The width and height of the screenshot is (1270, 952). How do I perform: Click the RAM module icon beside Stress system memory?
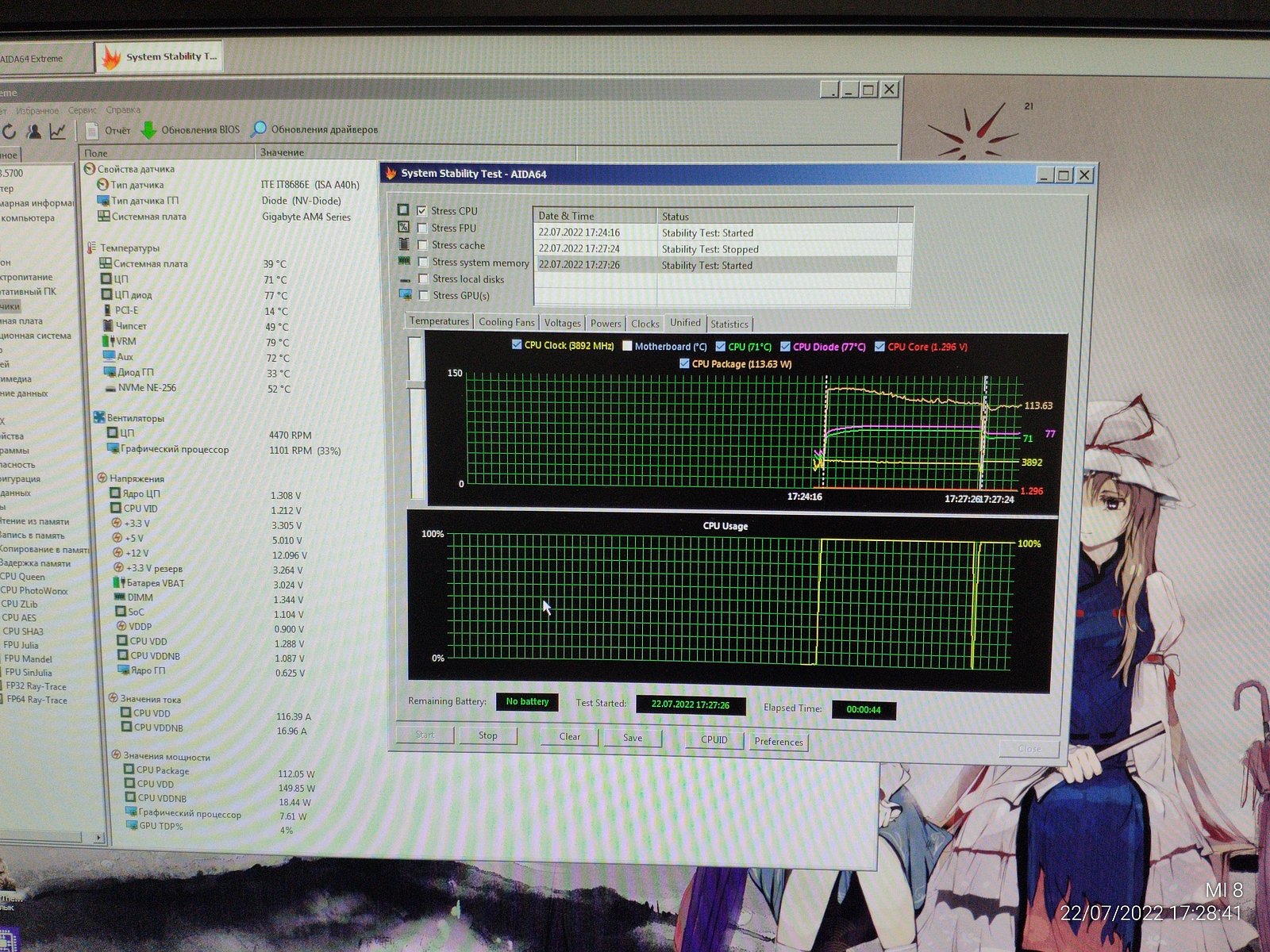pos(404,261)
